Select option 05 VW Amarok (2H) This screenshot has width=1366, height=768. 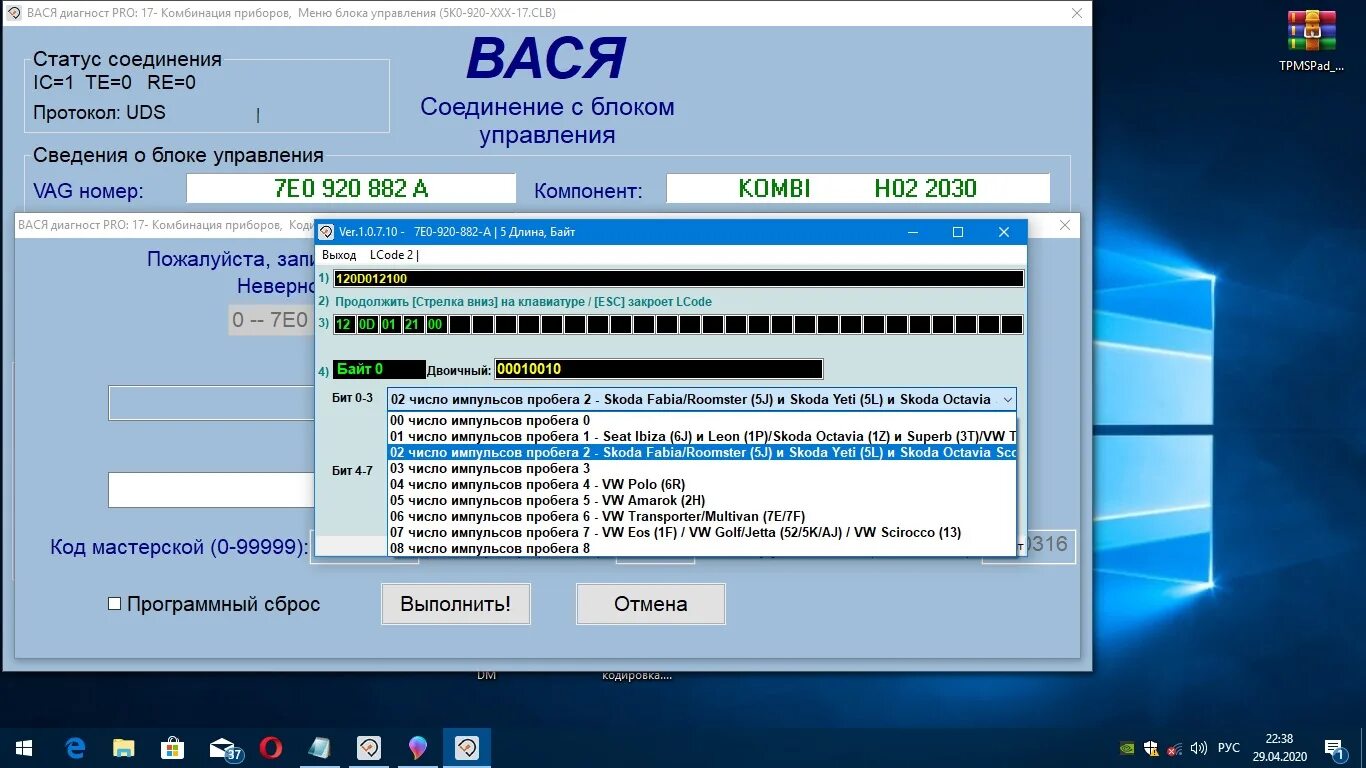702,501
